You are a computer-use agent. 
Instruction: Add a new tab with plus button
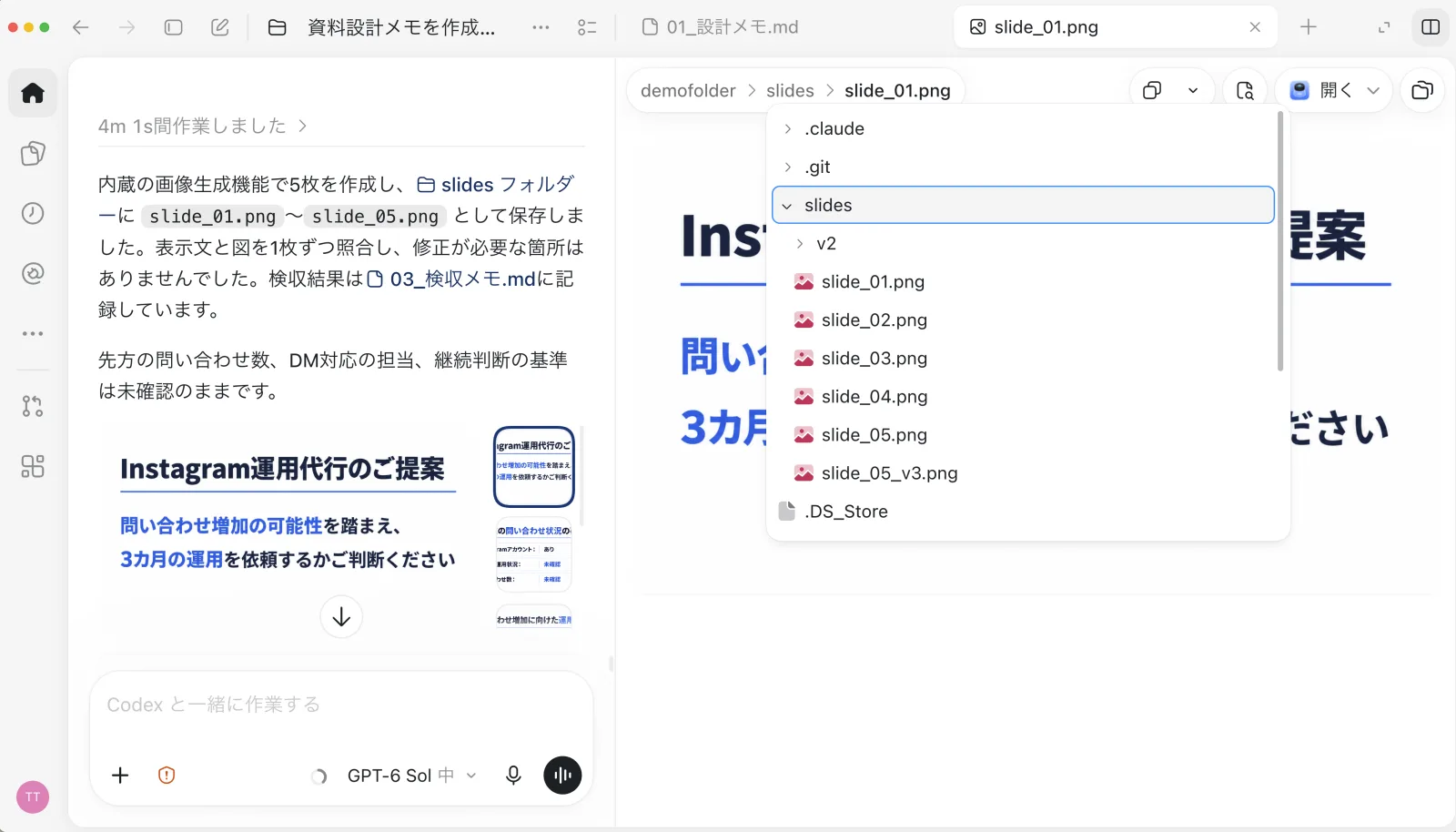coord(1309,27)
